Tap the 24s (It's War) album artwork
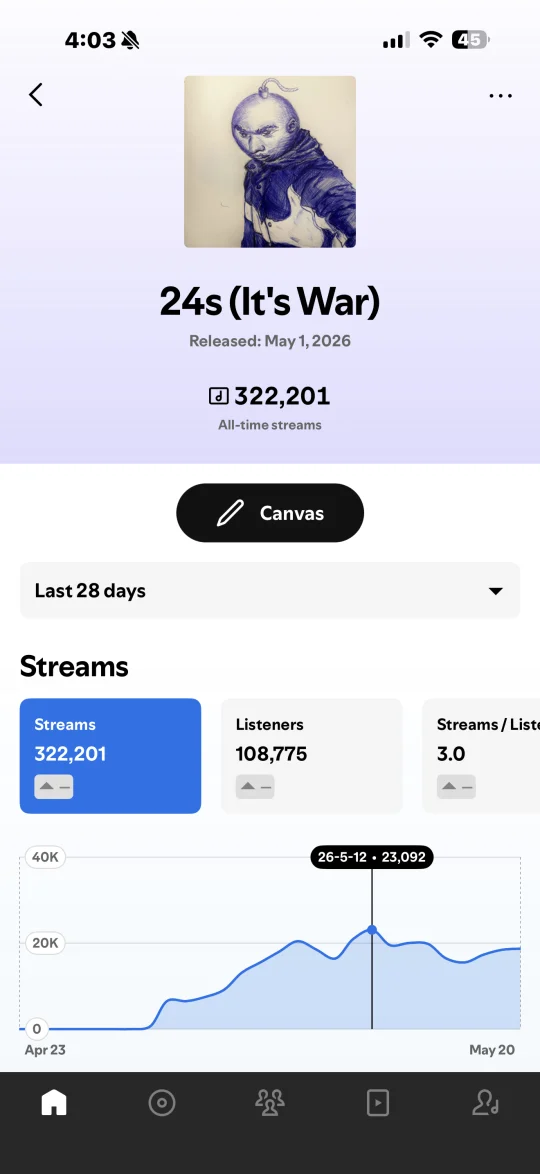 (x=270, y=162)
